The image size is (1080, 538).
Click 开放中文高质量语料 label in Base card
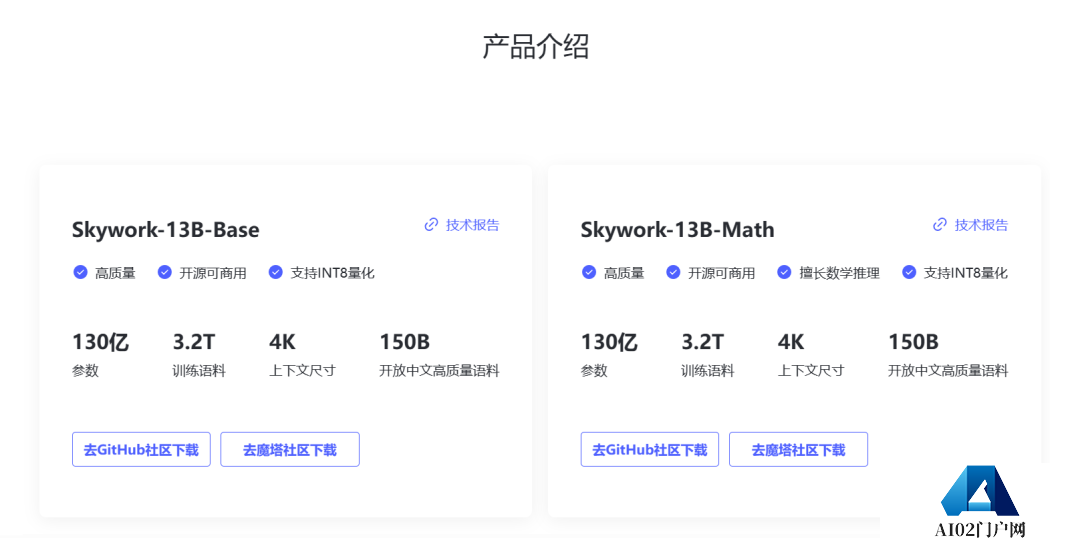click(x=439, y=371)
